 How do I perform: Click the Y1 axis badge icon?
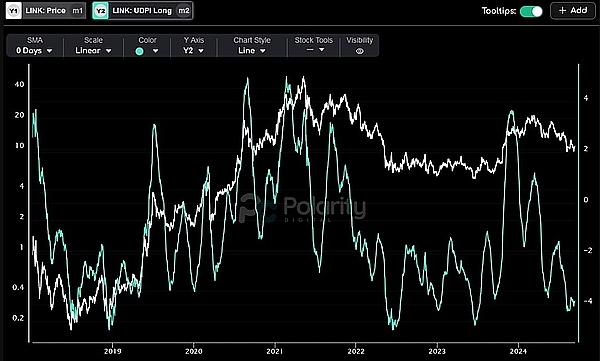(13, 10)
